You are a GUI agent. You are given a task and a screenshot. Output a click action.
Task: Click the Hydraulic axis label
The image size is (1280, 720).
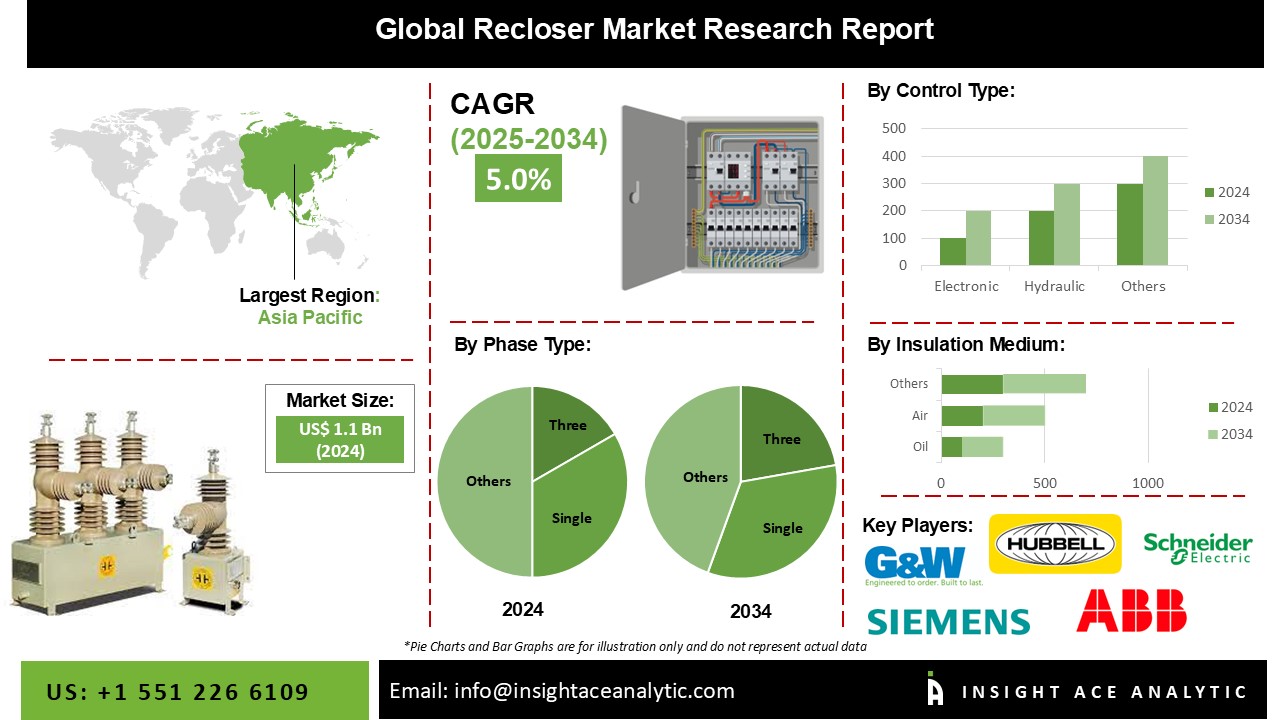pos(1054,286)
